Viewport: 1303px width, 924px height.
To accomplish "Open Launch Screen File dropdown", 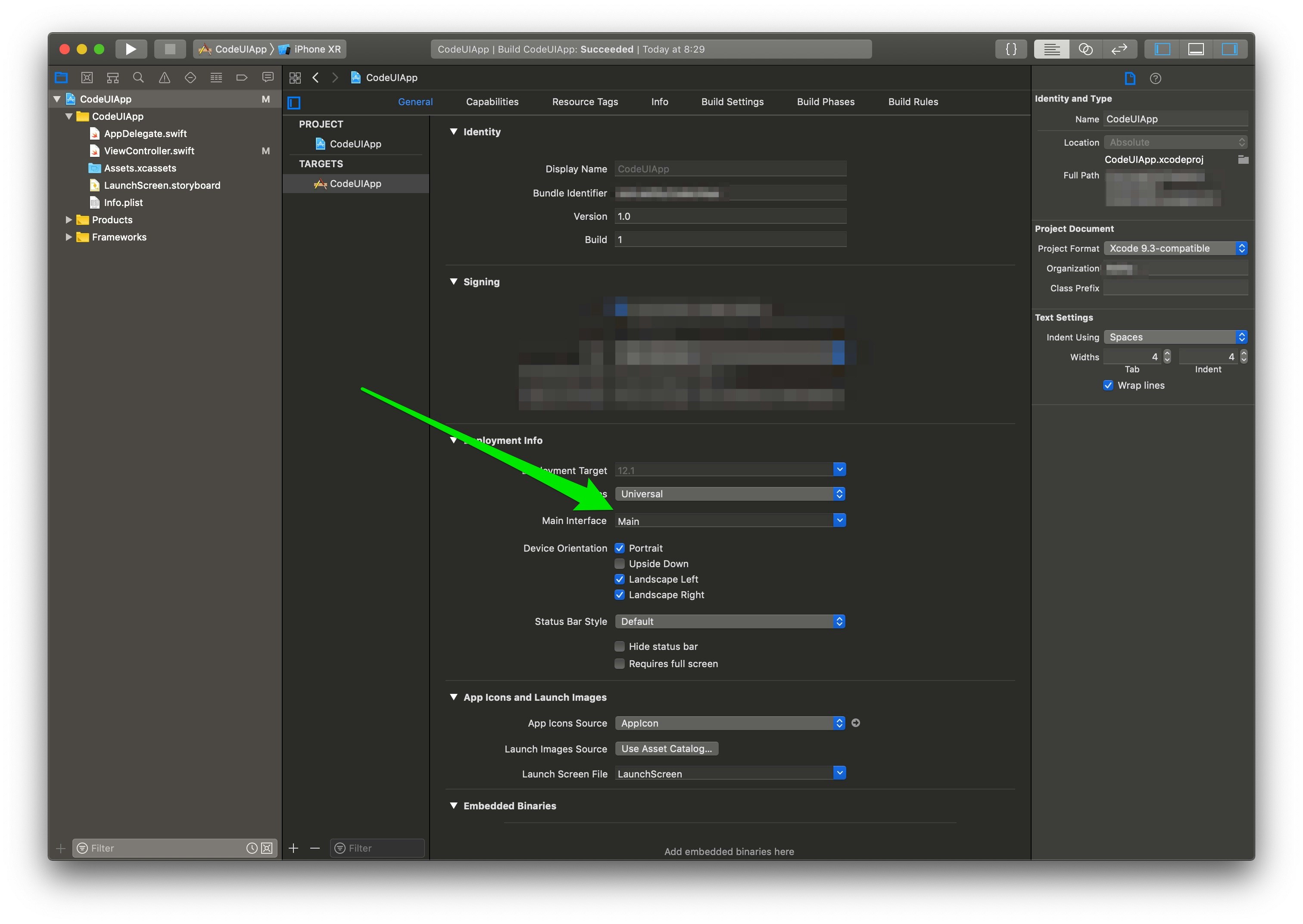I will [839, 773].
